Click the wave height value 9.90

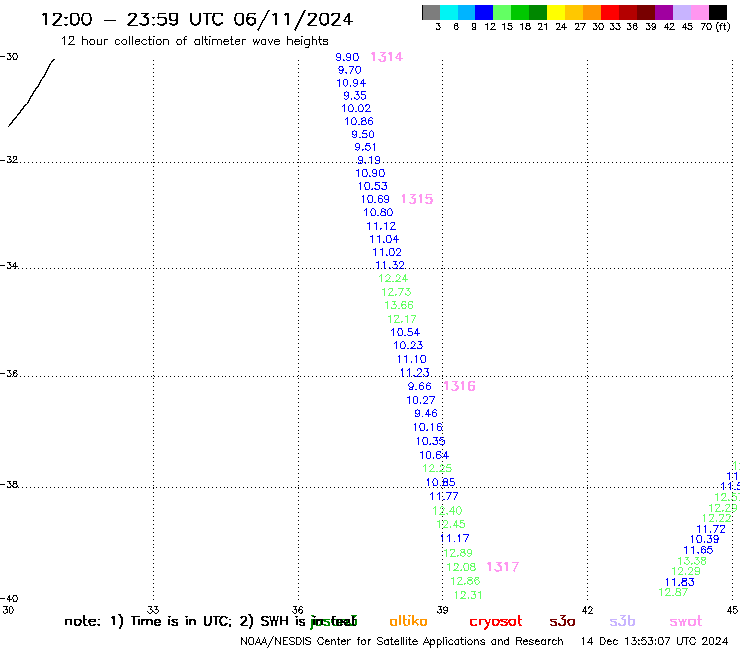click(347, 57)
